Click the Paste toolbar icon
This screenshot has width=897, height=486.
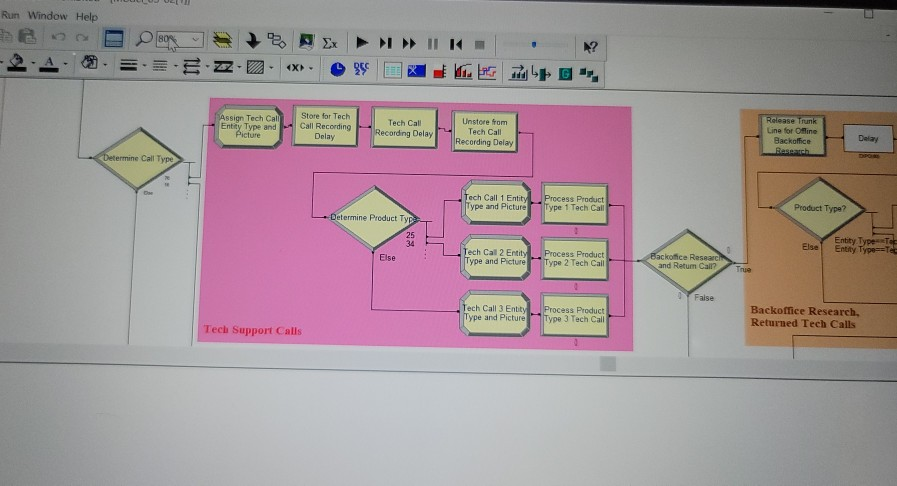pyautogui.click(x=27, y=37)
